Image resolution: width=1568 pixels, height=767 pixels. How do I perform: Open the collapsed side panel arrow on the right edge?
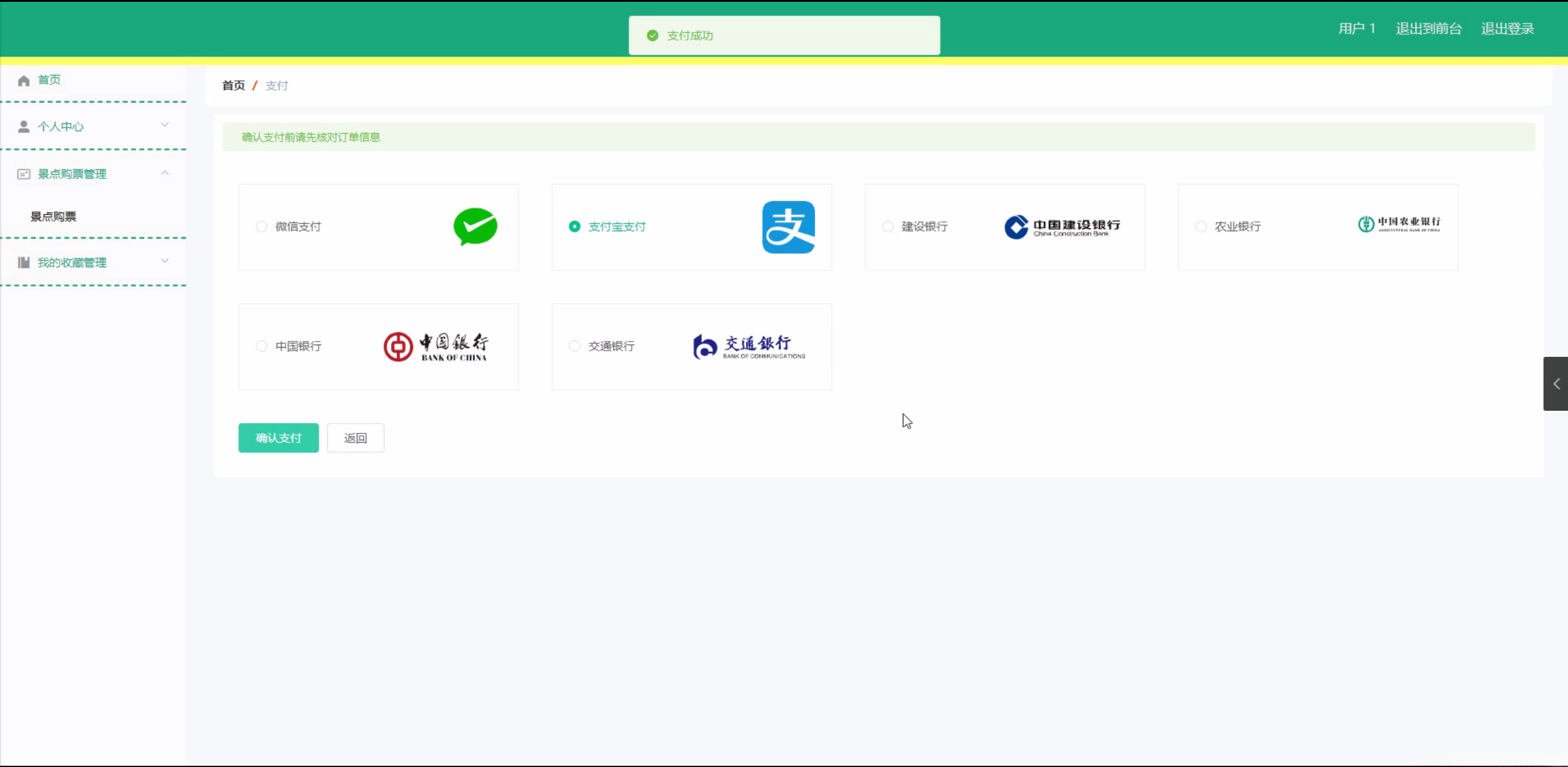[x=1556, y=384]
